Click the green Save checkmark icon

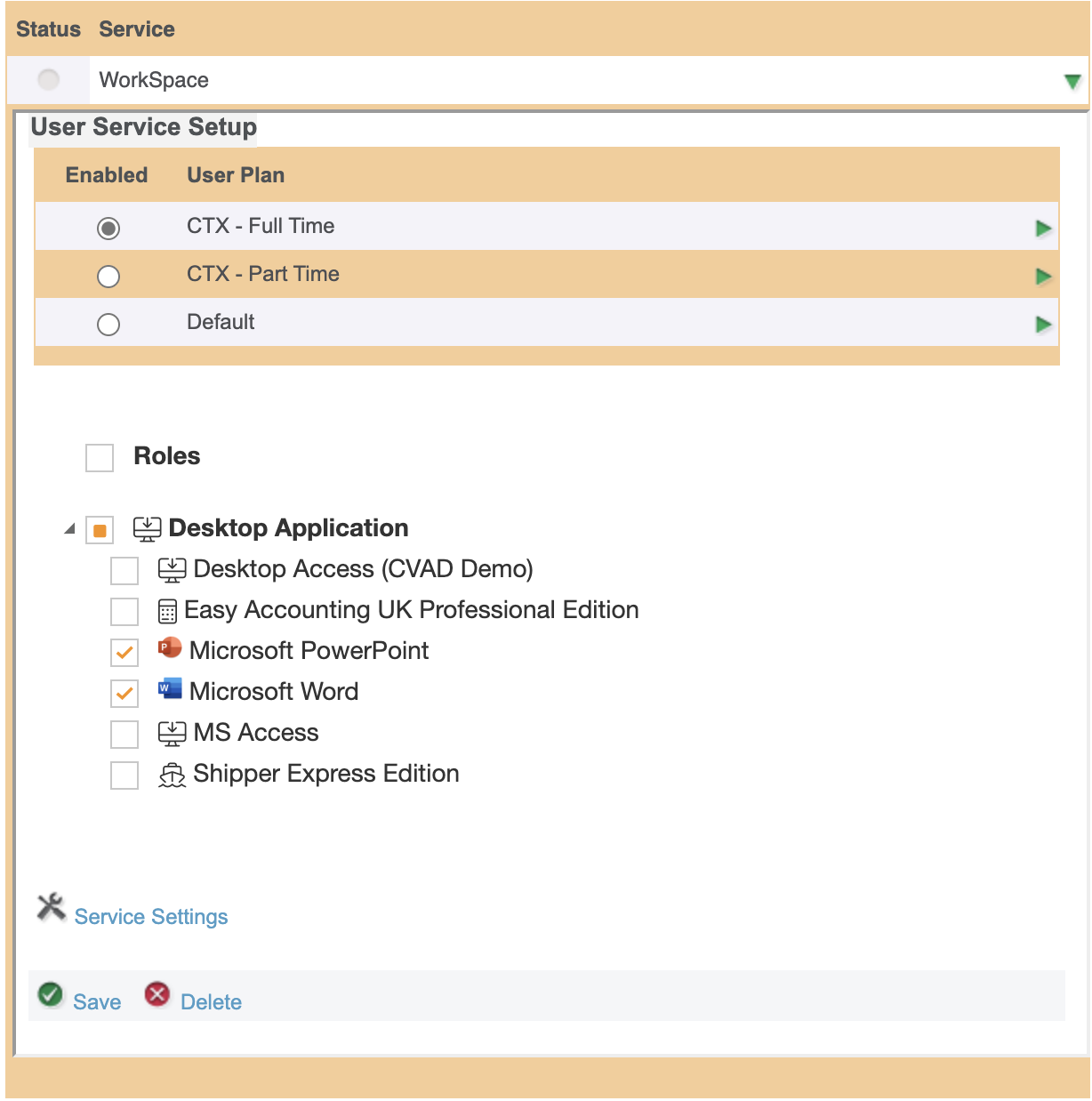click(x=51, y=994)
